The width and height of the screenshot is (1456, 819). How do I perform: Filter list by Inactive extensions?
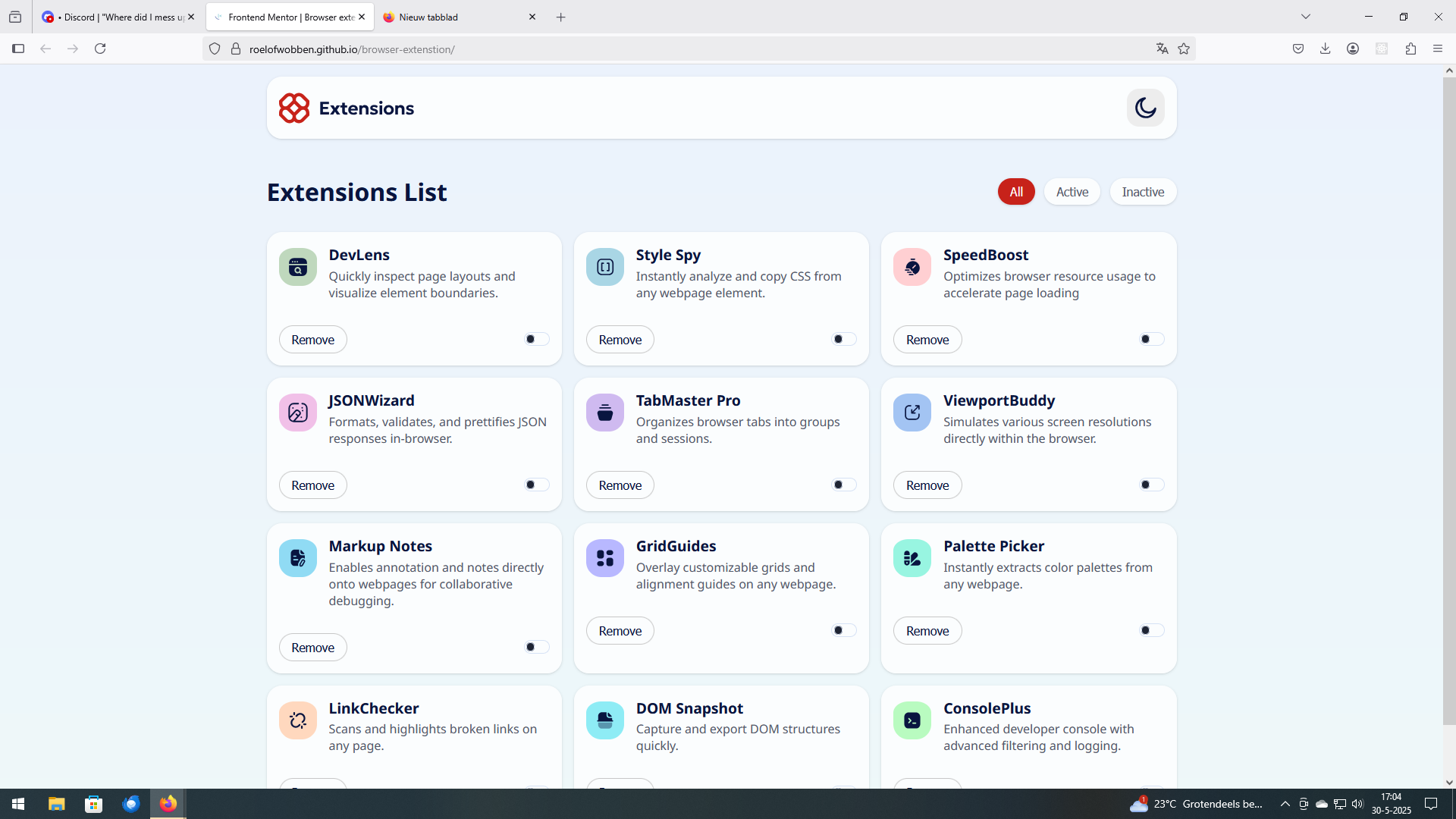point(1142,192)
